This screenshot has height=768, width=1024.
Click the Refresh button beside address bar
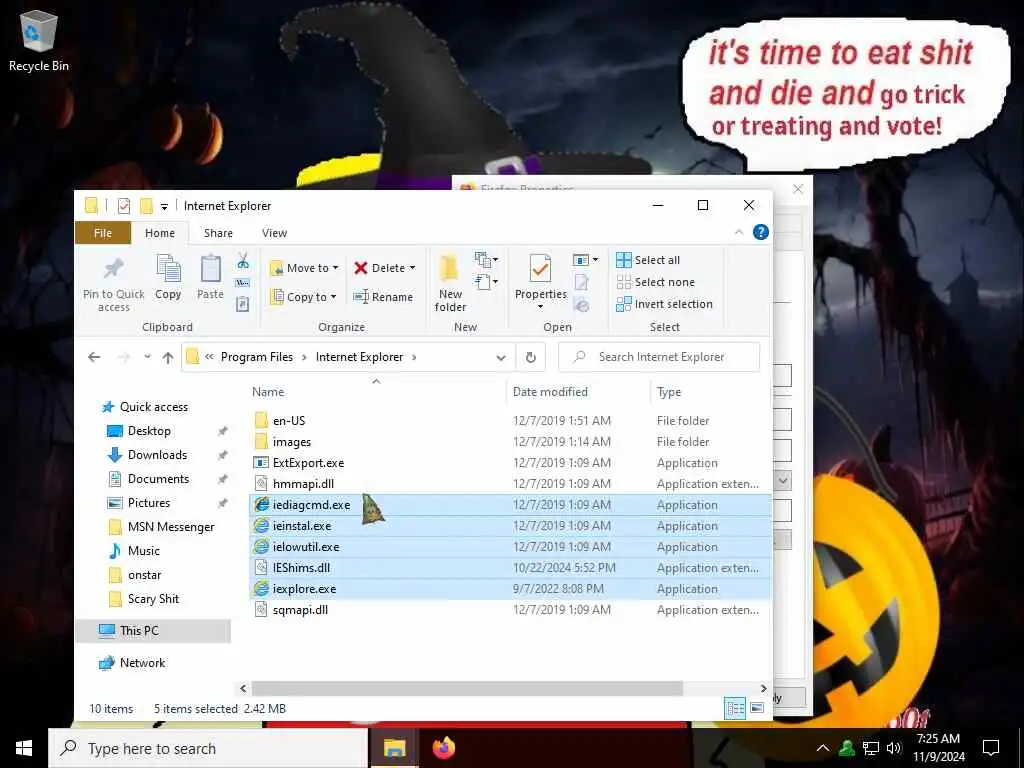point(530,357)
